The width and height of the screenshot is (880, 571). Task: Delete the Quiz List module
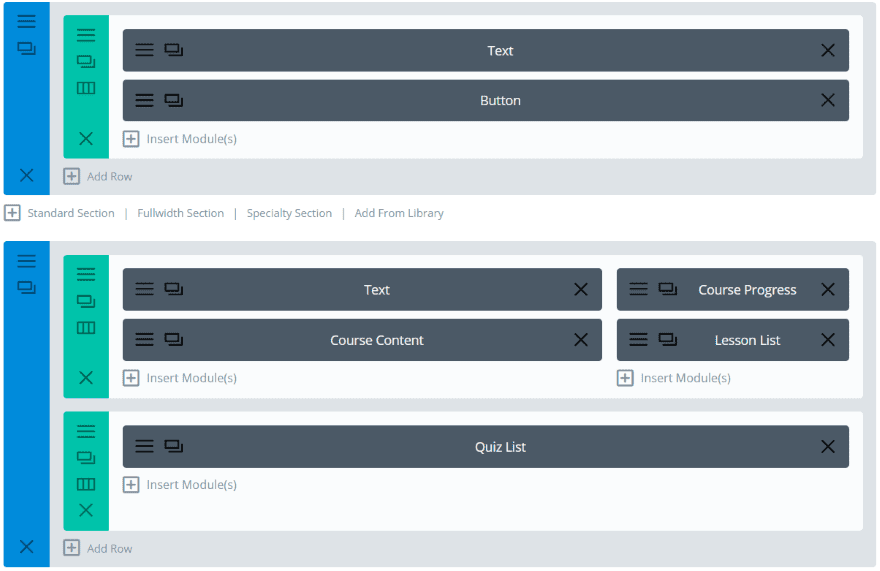point(827,447)
